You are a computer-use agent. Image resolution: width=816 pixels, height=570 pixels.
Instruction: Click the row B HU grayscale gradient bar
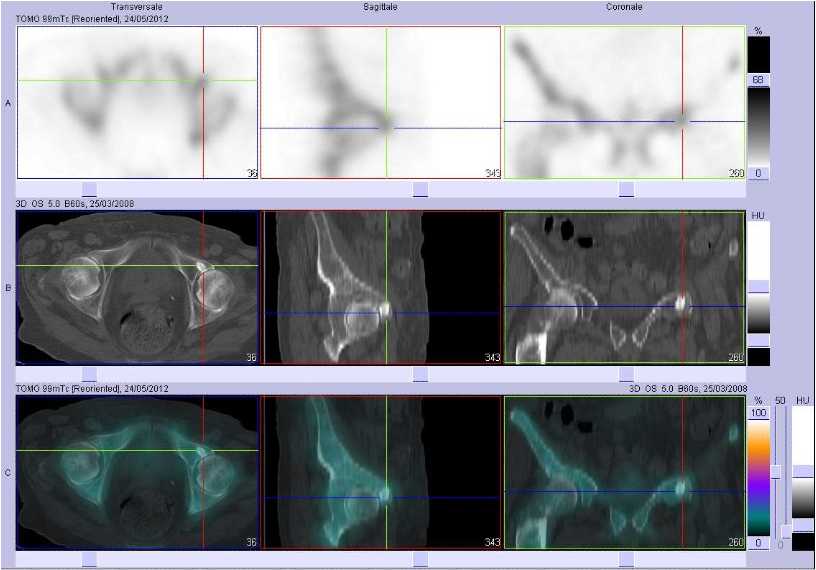tap(758, 313)
